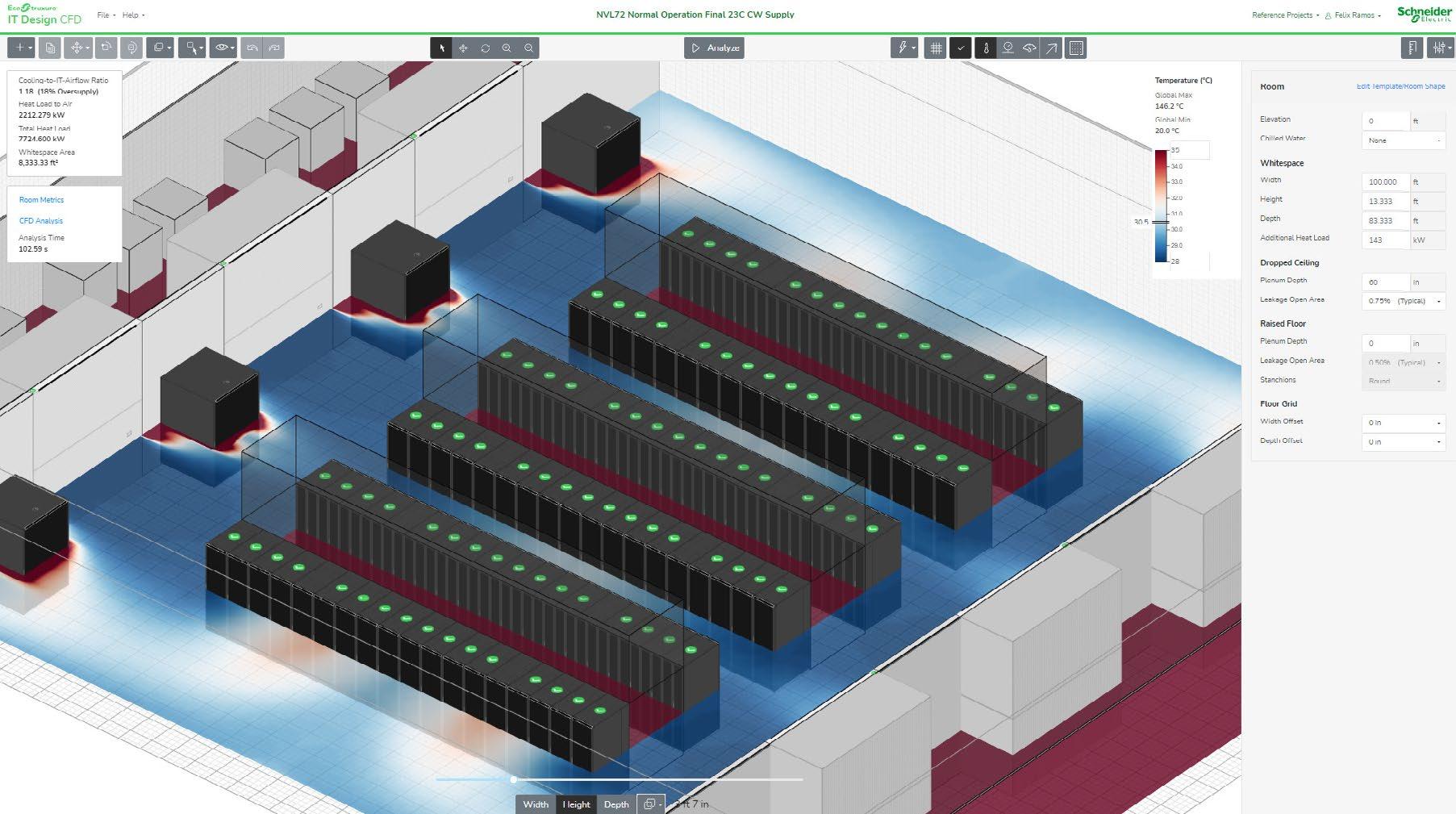The width and height of the screenshot is (1456, 814).
Task: Open the Help menu
Action: (133, 15)
